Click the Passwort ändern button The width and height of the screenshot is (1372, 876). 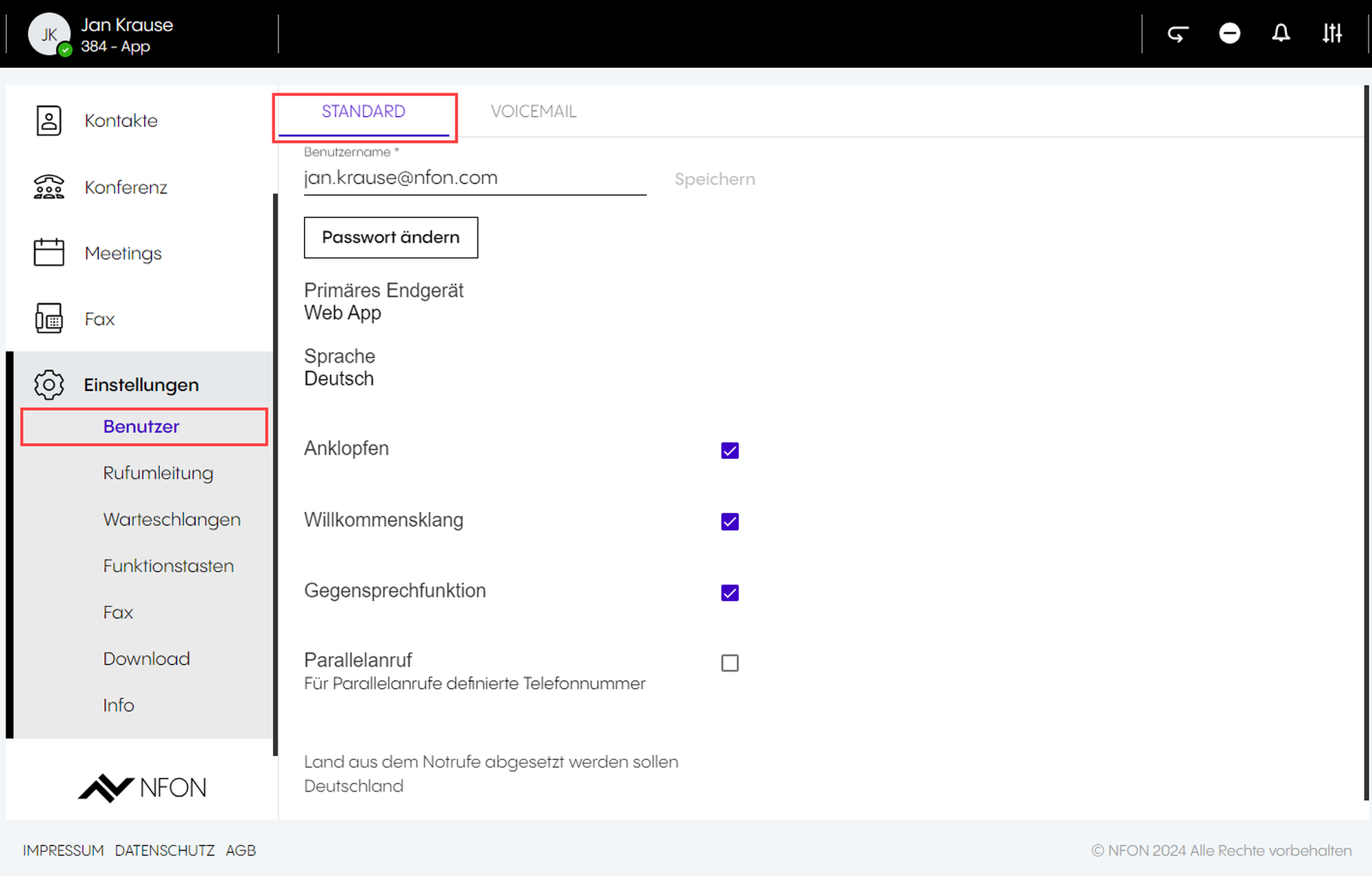pyautogui.click(x=390, y=237)
